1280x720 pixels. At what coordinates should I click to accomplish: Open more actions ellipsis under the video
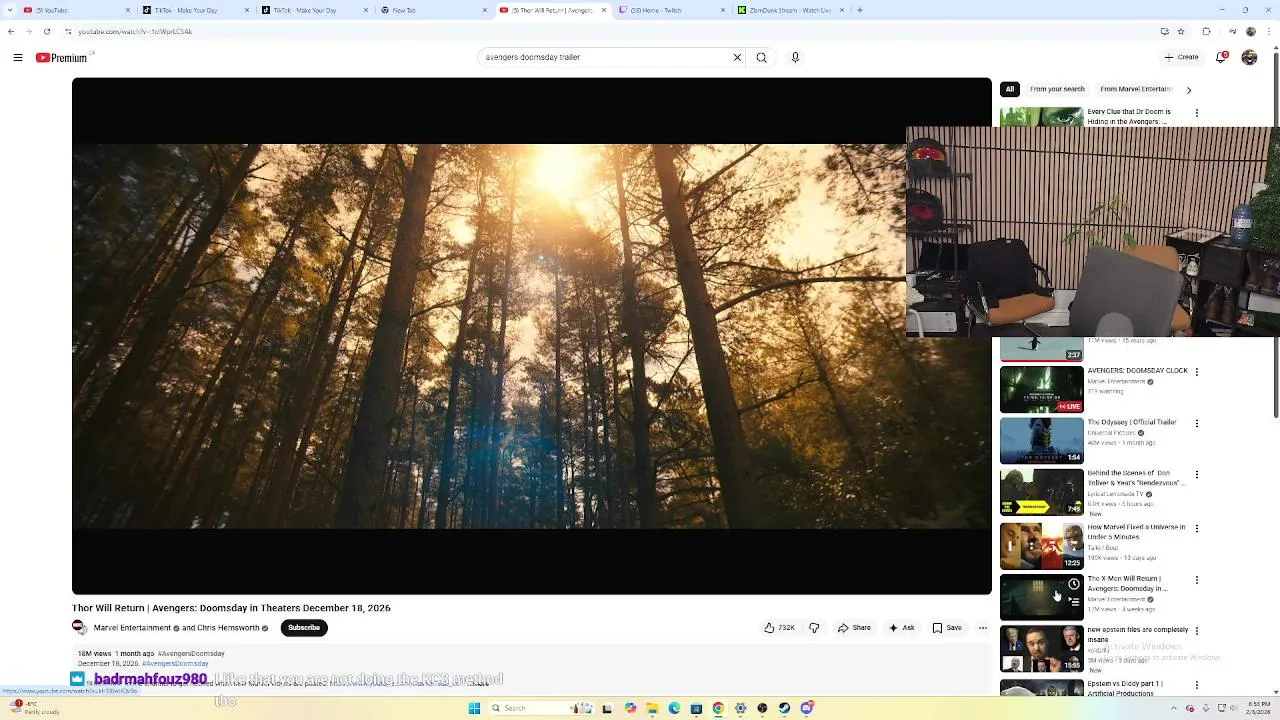click(983, 628)
